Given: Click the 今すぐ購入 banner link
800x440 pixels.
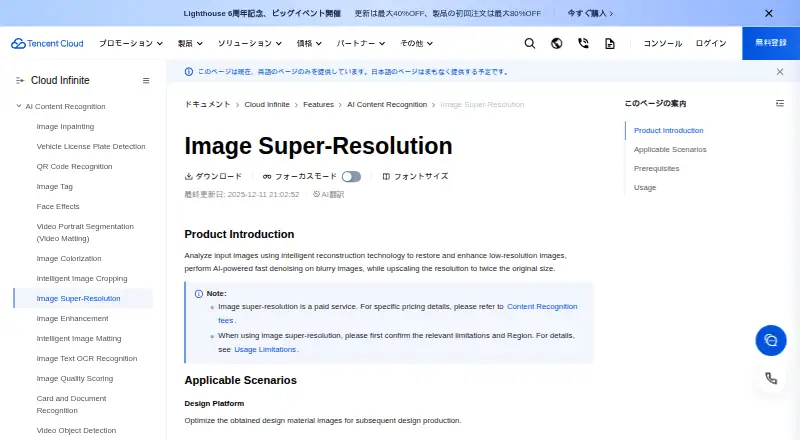Looking at the screenshot, I should (590, 13).
